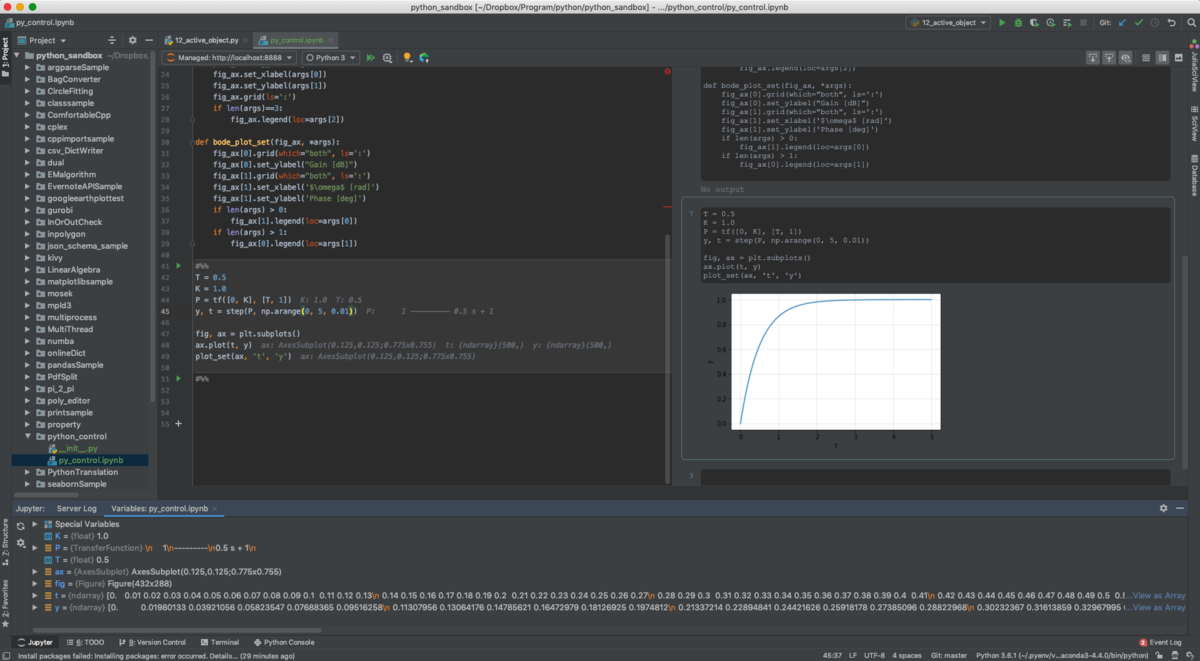Image resolution: width=1200 pixels, height=661 pixels.
Task: Click the scroll-to-bottom preview toolbar icon
Action: [1093, 58]
